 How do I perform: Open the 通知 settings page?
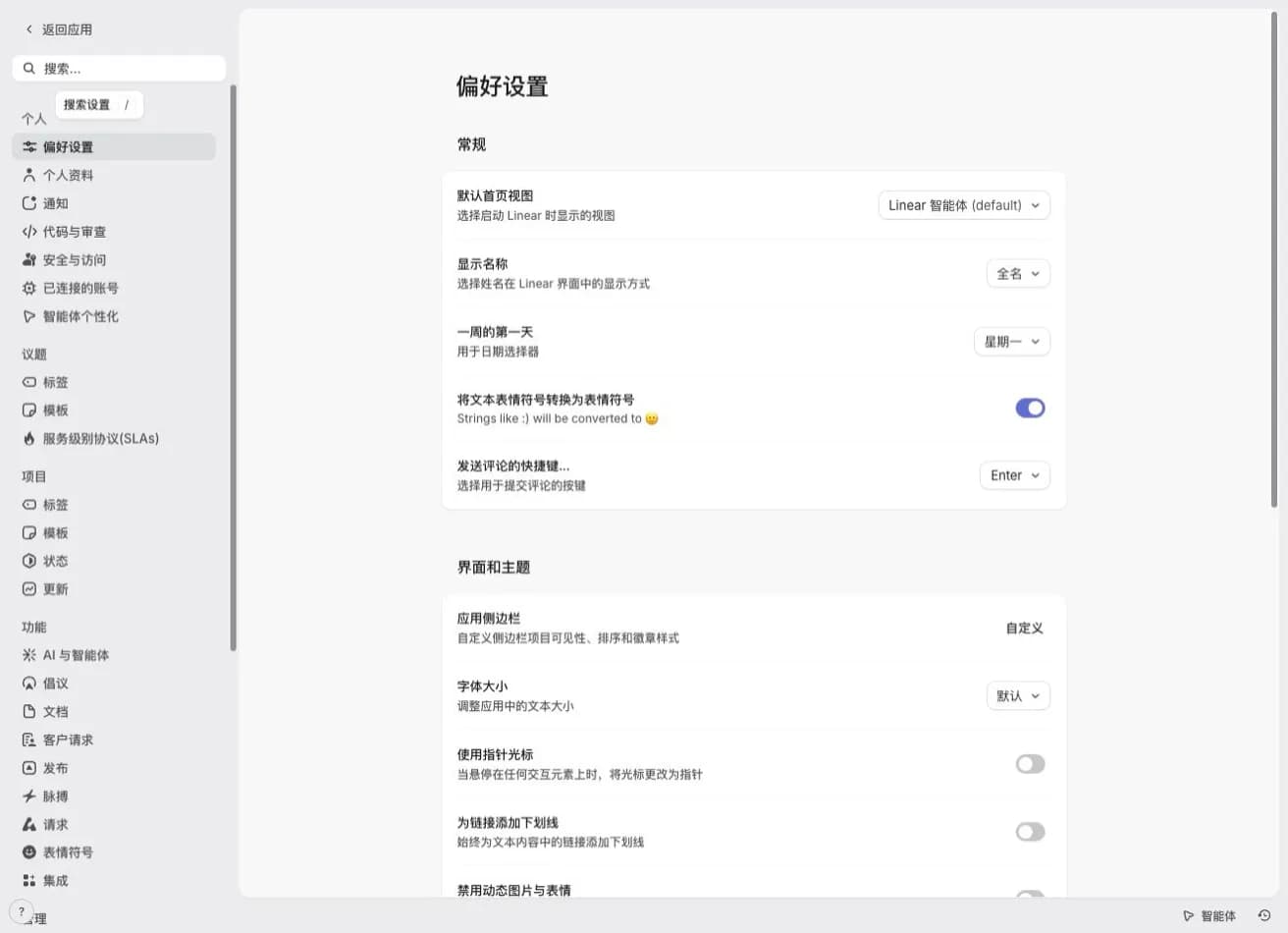(x=114, y=203)
